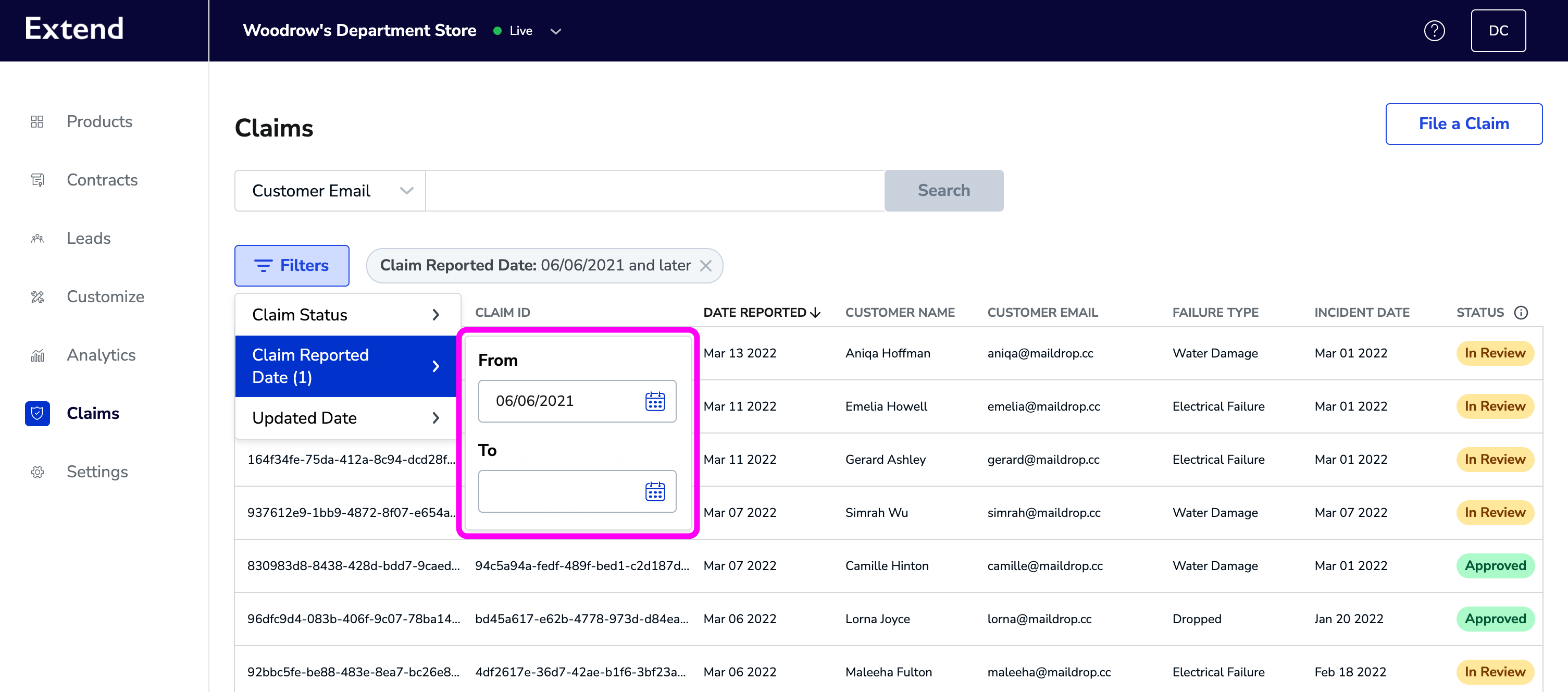
Task: Go to Contracts in sidebar
Action: (102, 180)
